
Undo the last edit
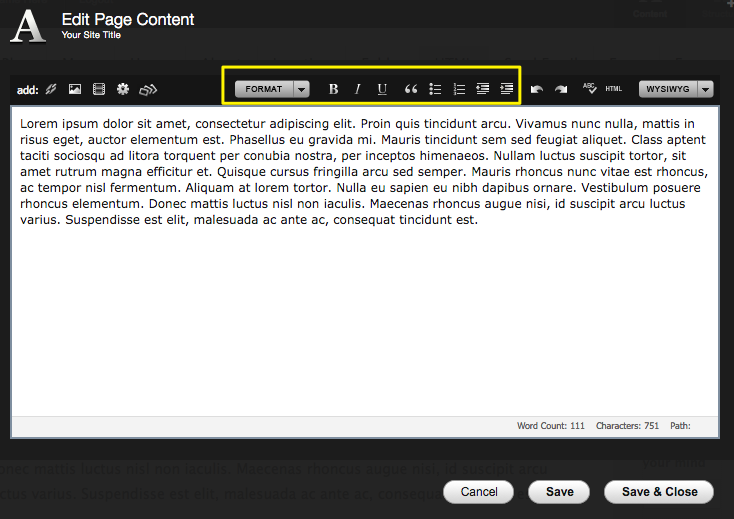point(537,89)
